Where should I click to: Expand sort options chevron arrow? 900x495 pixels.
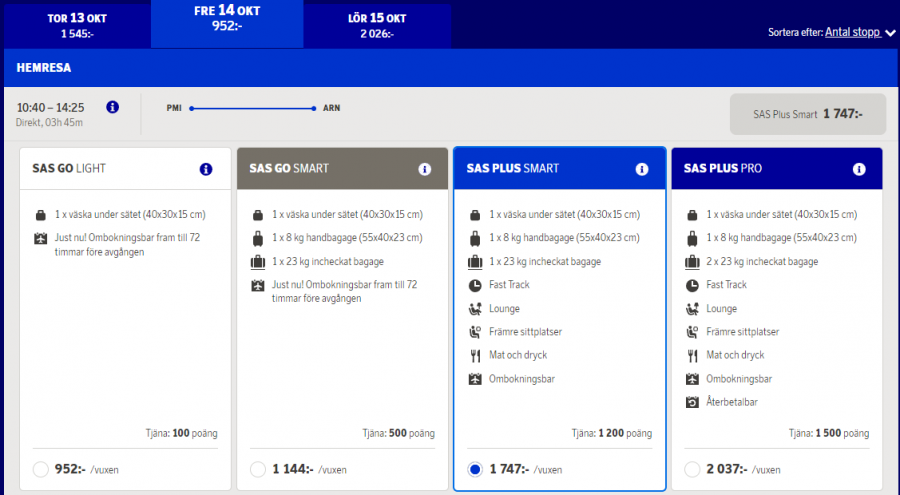tap(890, 33)
